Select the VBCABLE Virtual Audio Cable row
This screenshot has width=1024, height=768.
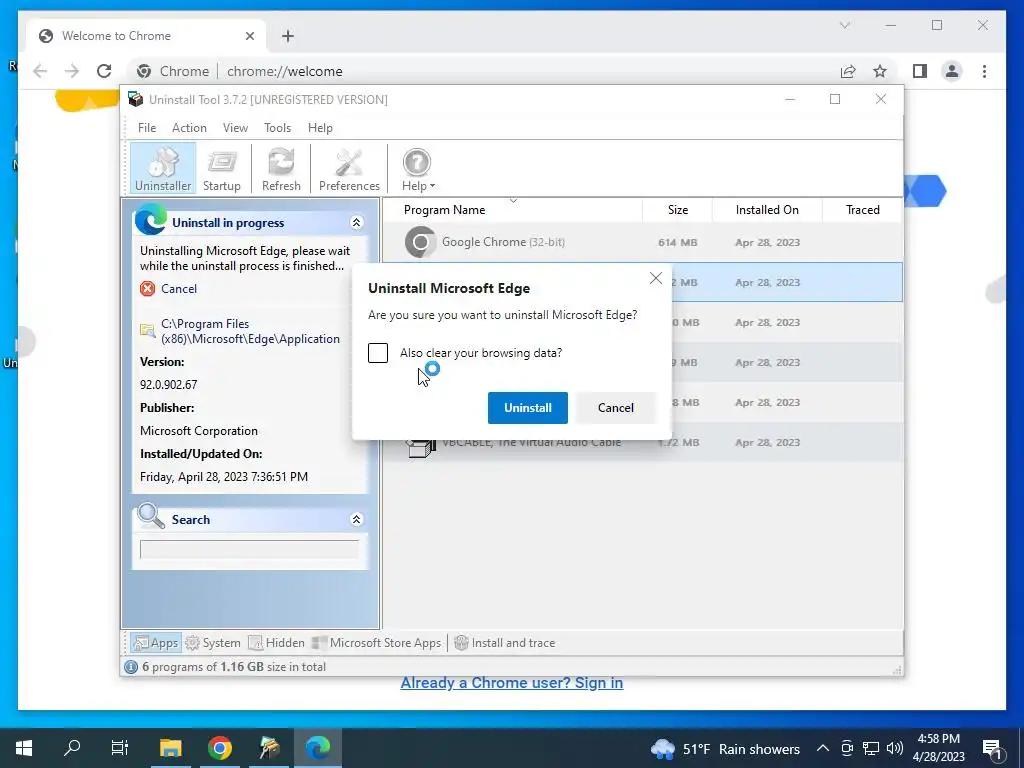click(x=643, y=443)
